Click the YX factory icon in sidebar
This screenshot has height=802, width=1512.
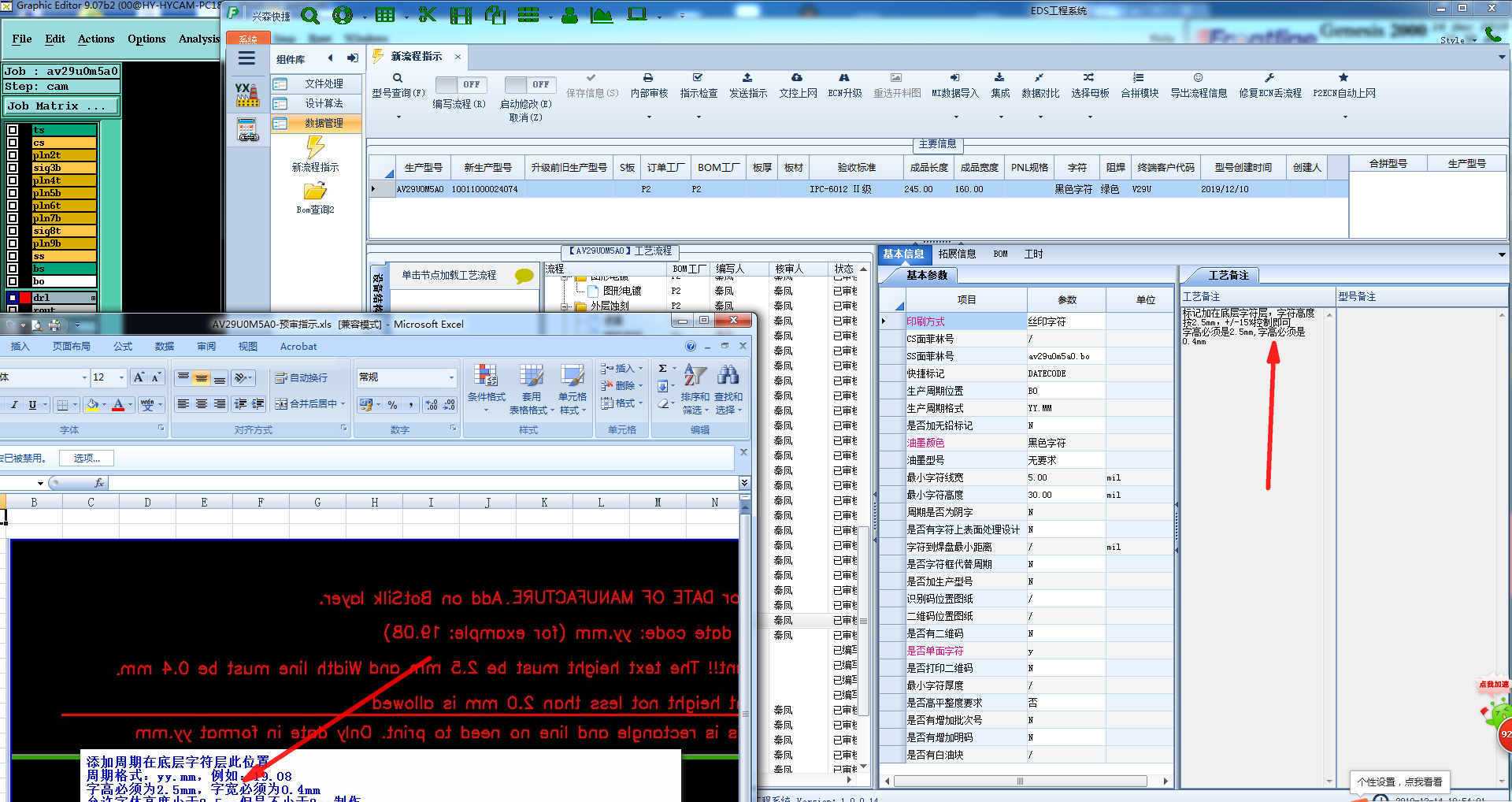click(247, 95)
